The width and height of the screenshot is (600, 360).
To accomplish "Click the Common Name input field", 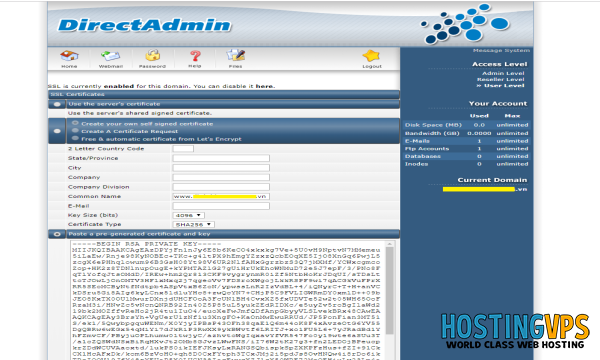I will coord(221,196).
